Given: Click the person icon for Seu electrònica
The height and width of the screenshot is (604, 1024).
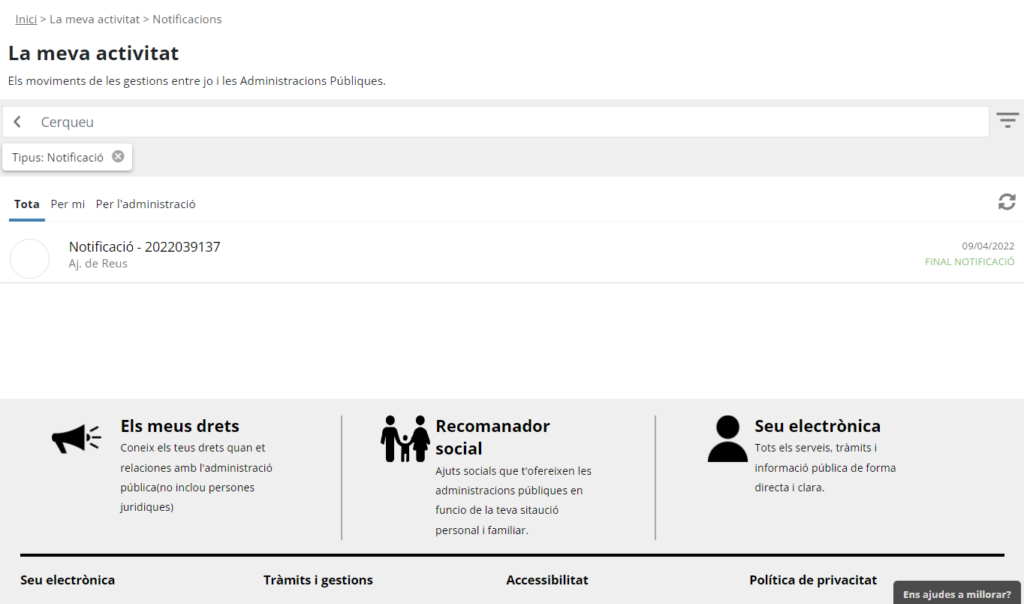Looking at the screenshot, I should [x=727, y=439].
